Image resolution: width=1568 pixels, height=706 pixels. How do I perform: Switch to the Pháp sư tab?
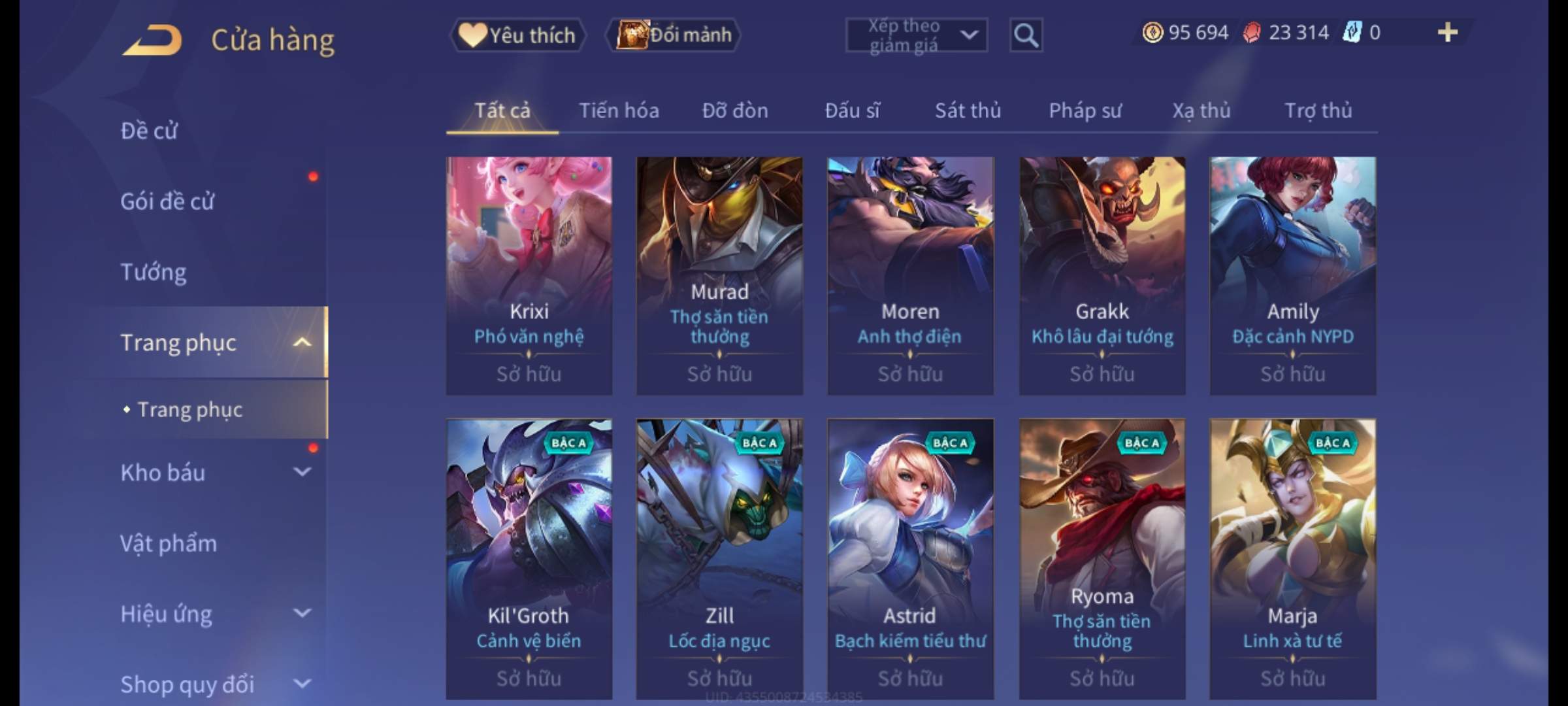click(x=1085, y=110)
